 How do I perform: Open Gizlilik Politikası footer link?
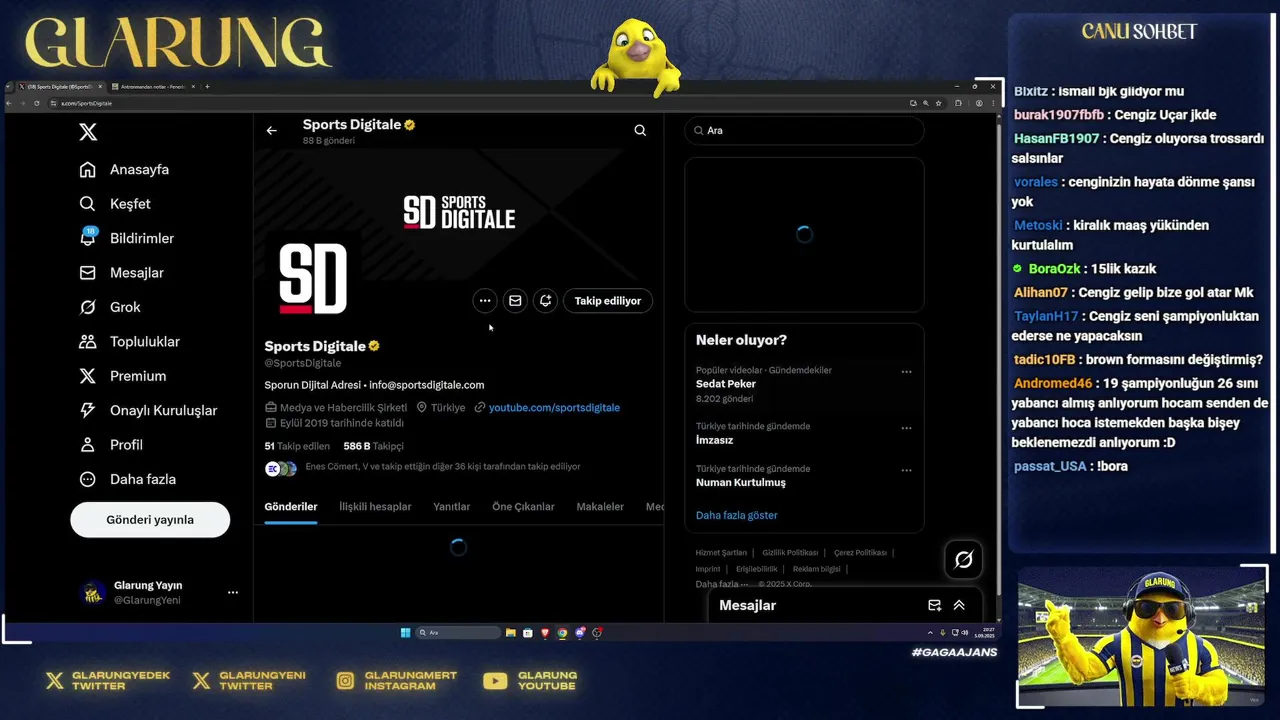pos(790,553)
